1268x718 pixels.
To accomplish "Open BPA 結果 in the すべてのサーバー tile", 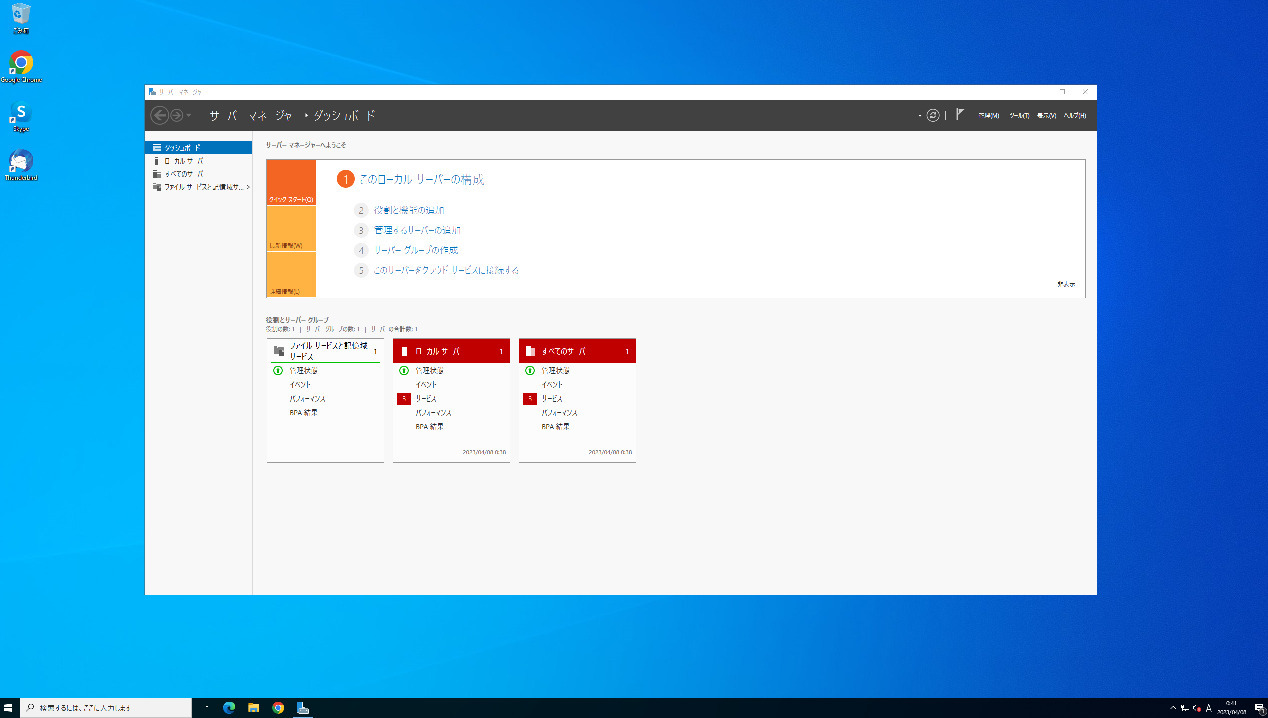I will click(x=555, y=426).
